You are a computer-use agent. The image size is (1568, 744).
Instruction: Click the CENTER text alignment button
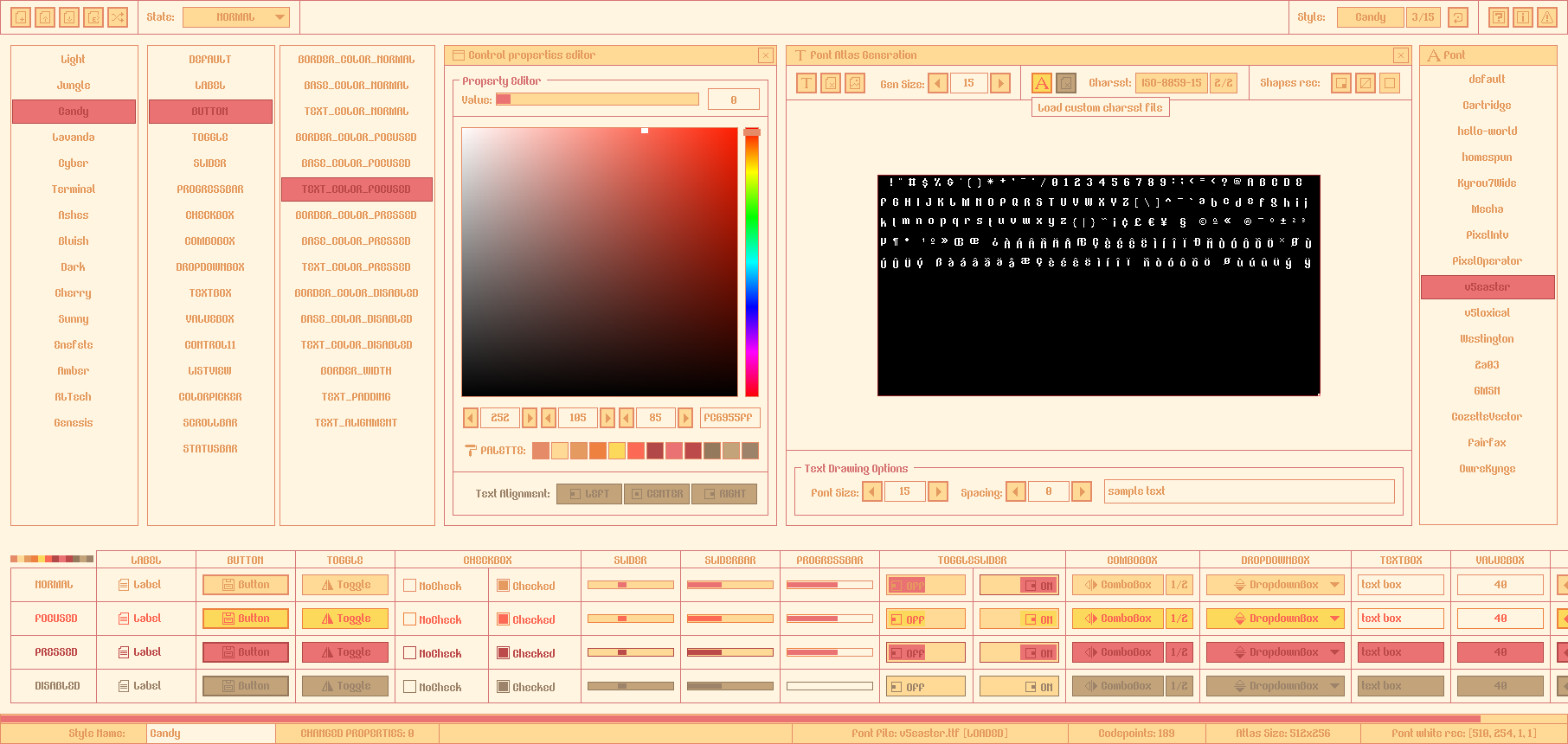656,494
